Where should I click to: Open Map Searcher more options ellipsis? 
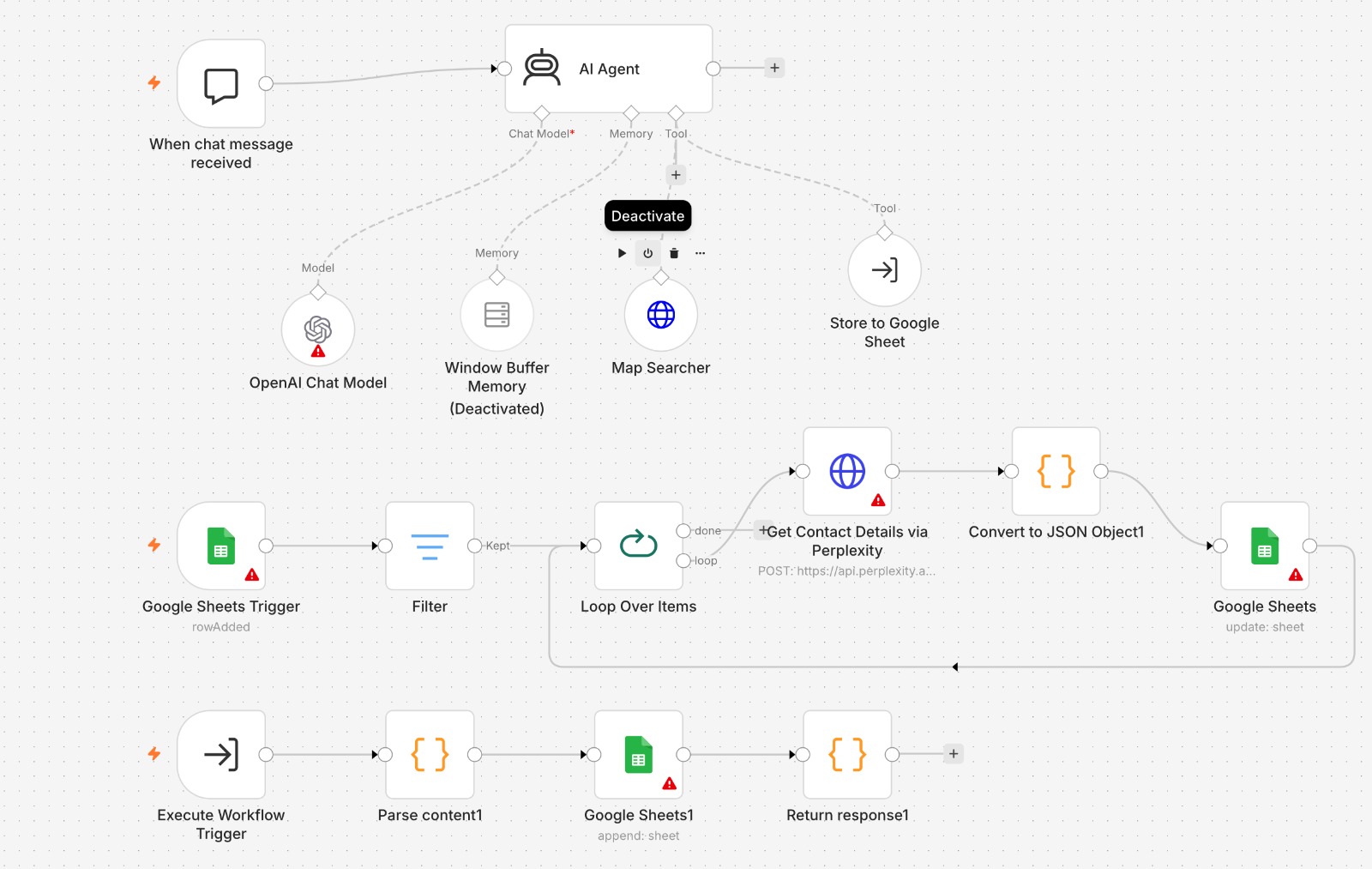point(701,253)
